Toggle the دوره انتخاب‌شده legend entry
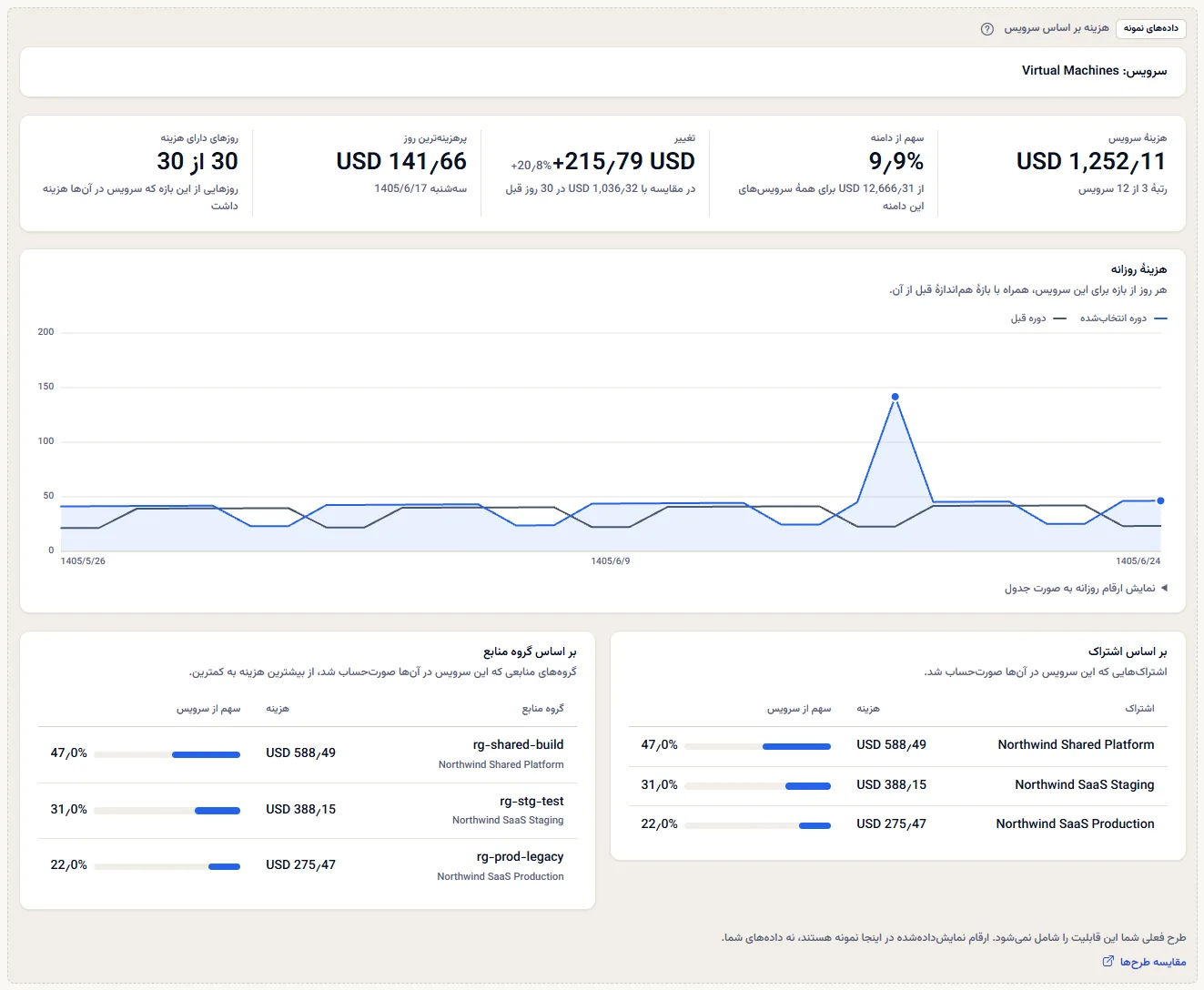This screenshot has height=990, width=1204. 1123,318
